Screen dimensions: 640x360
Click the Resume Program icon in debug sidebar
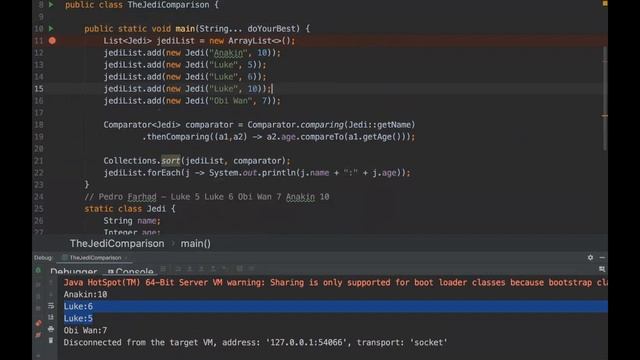(38, 284)
